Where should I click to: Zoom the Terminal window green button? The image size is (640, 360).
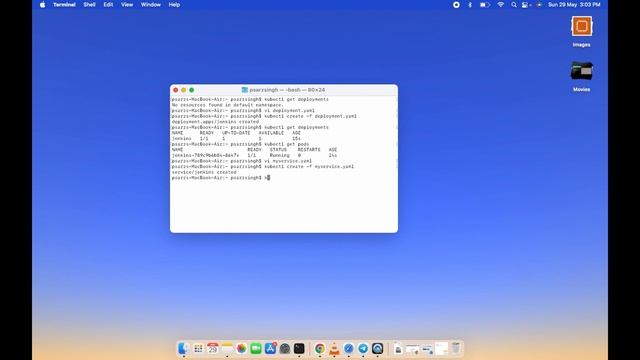pyautogui.click(x=191, y=90)
